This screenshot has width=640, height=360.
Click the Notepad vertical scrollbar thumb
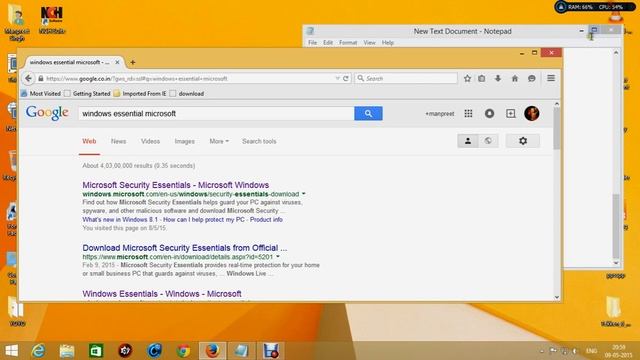coord(616,226)
